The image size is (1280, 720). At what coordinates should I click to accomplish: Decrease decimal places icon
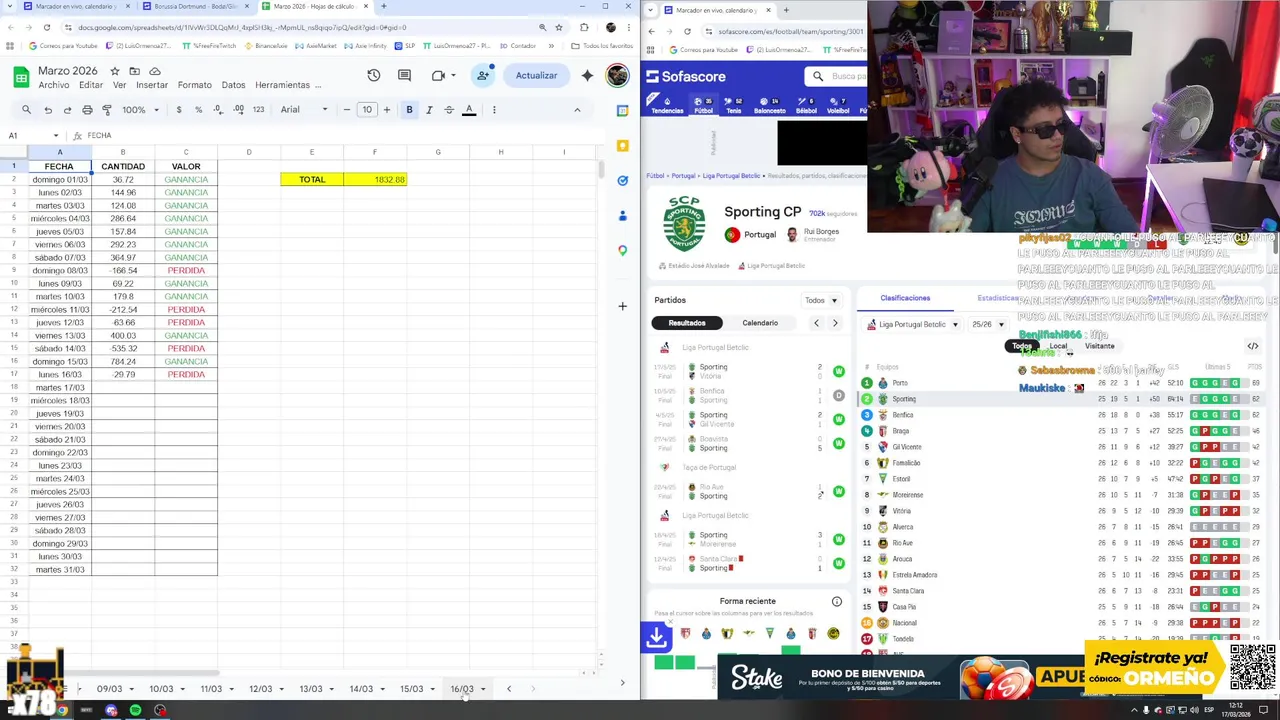click(x=219, y=110)
